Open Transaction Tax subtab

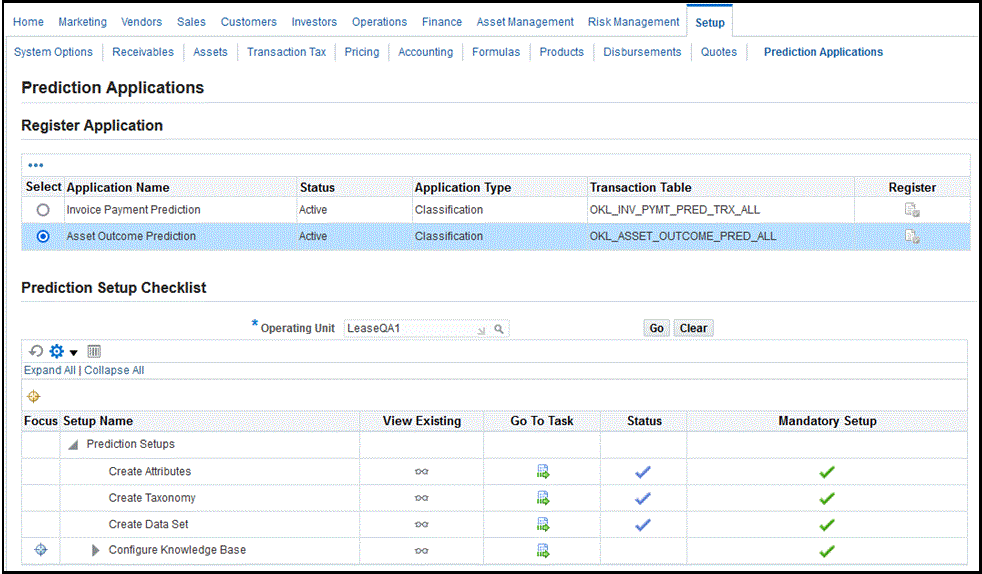286,52
